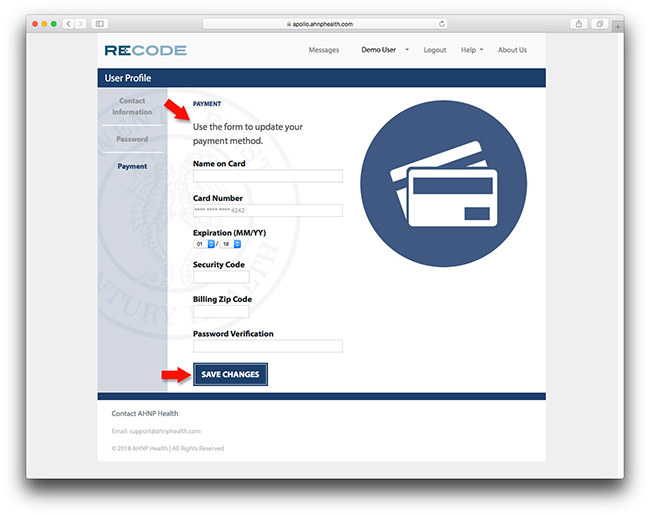Viewport: 650px width, 516px height.
Task: Open a new tab with plus button
Action: tap(617, 27)
